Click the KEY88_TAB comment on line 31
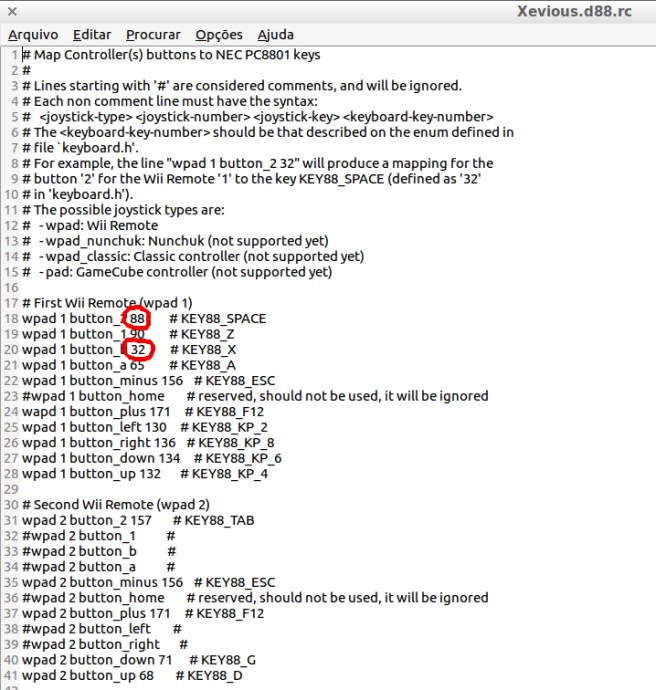Screen dimensions: 656x690 [214, 521]
